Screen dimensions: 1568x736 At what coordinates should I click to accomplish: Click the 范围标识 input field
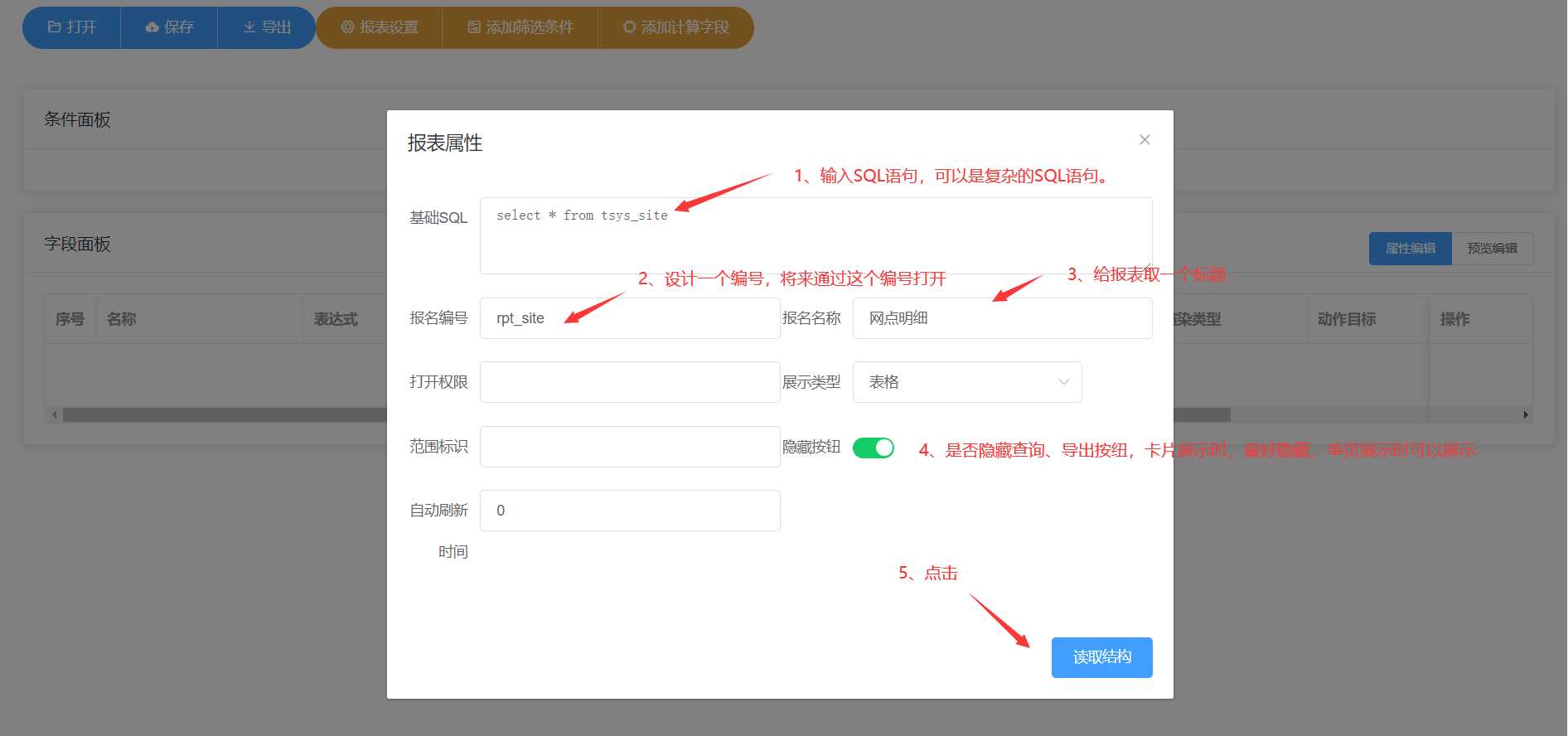coord(630,447)
